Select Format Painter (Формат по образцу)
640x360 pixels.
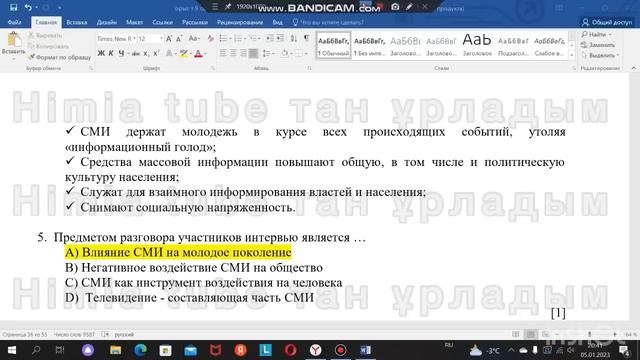(60, 57)
